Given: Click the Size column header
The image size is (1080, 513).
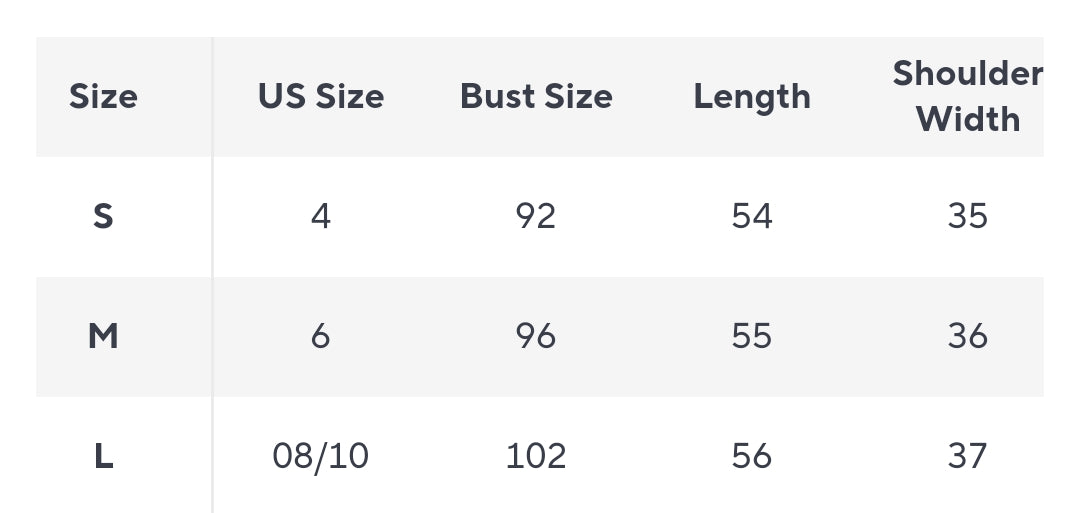Looking at the screenshot, I should click(x=103, y=97).
